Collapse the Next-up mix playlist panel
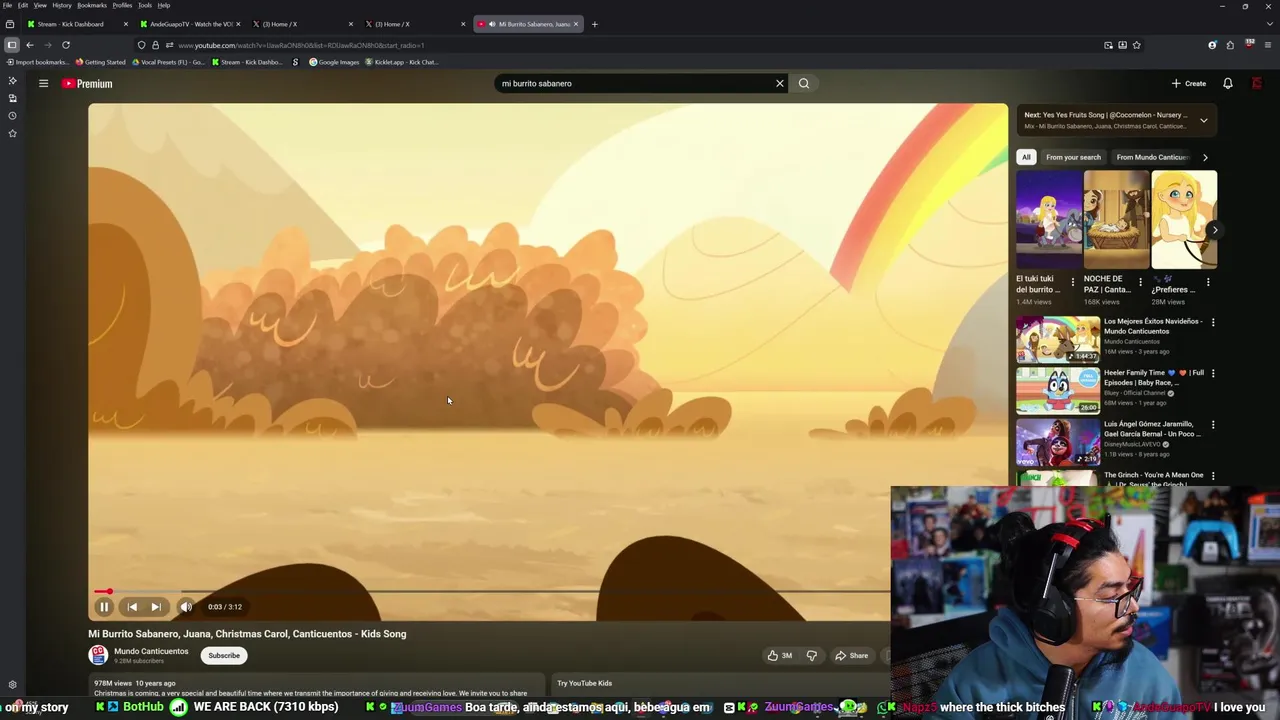The width and height of the screenshot is (1280, 720). [1204, 120]
